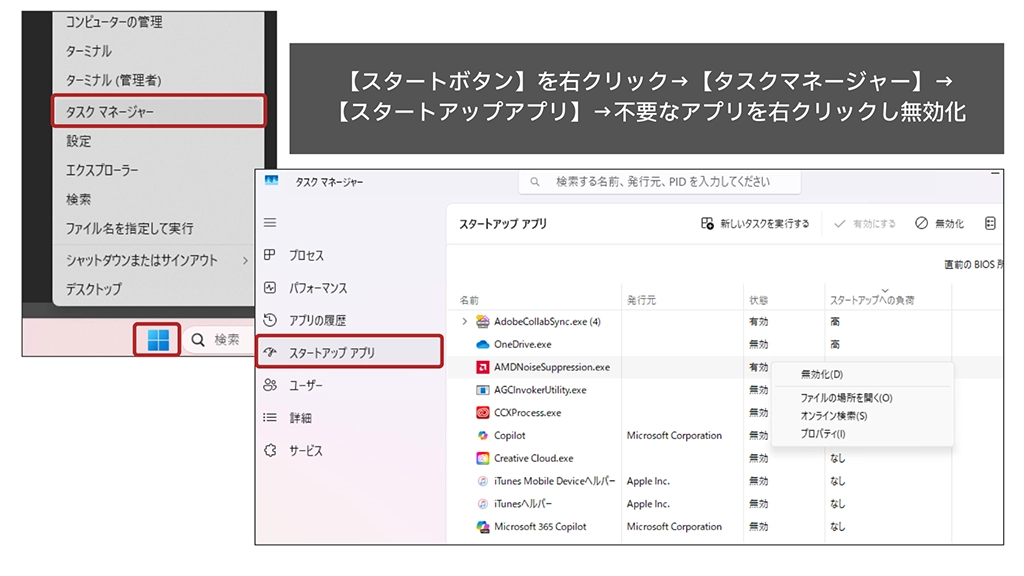The width and height of the screenshot is (1024, 576).
Task: Expand シャットダウンまたはサインアウト submenu arrow
Action: [246, 261]
